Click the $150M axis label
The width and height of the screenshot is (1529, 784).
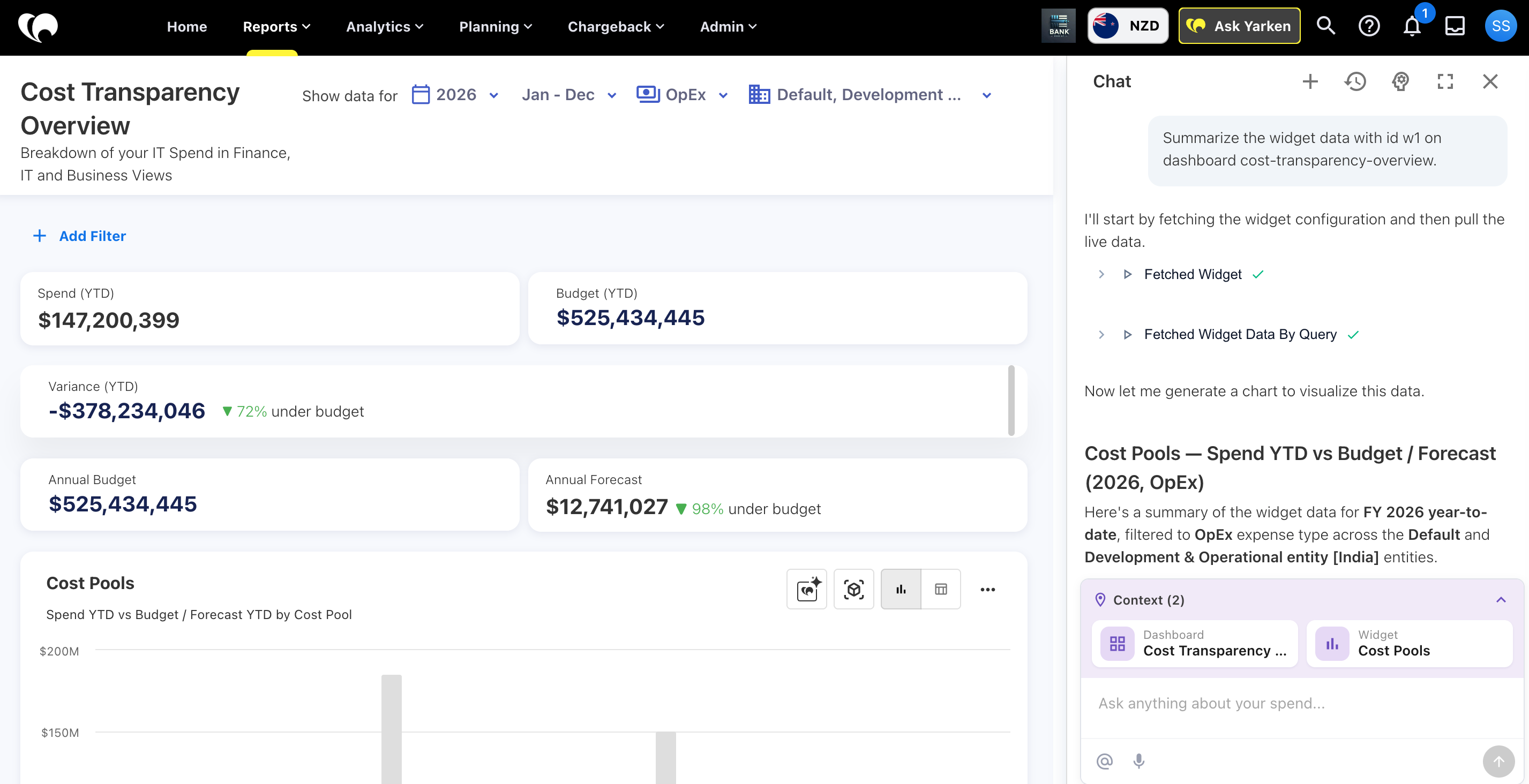pos(60,733)
